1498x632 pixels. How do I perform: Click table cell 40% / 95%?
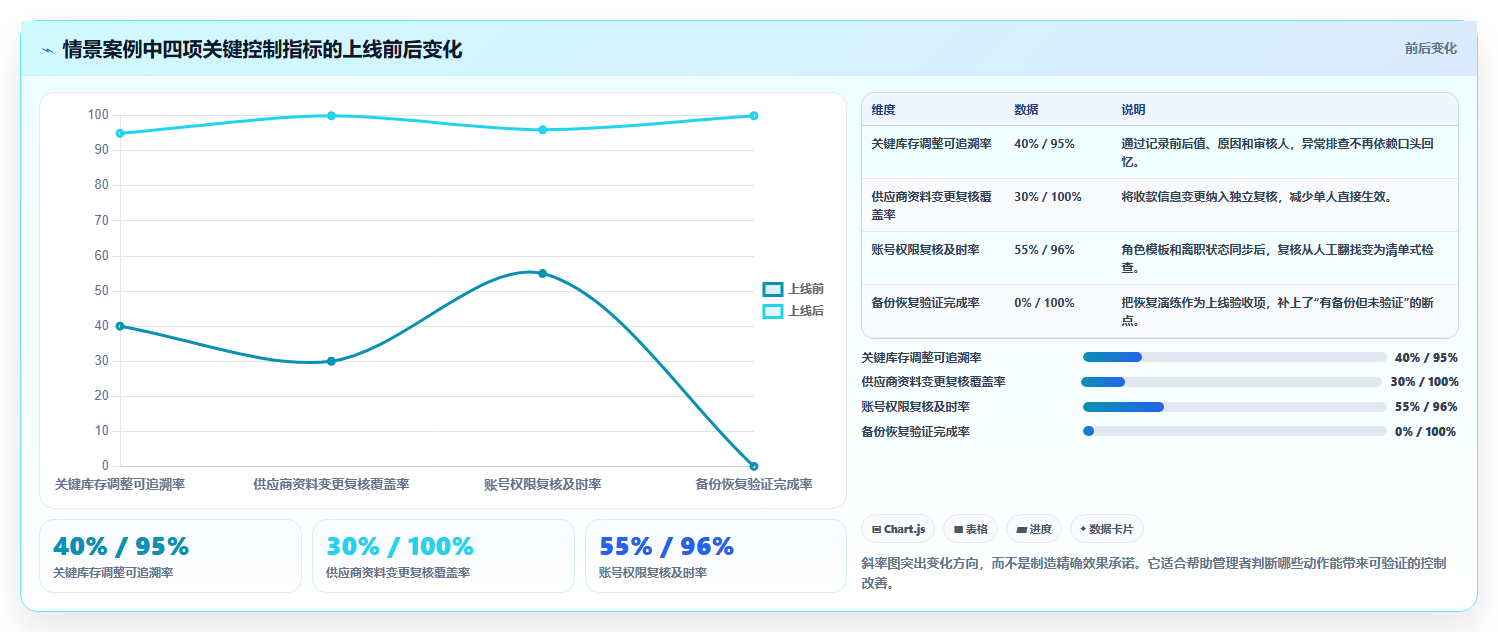pos(1044,144)
